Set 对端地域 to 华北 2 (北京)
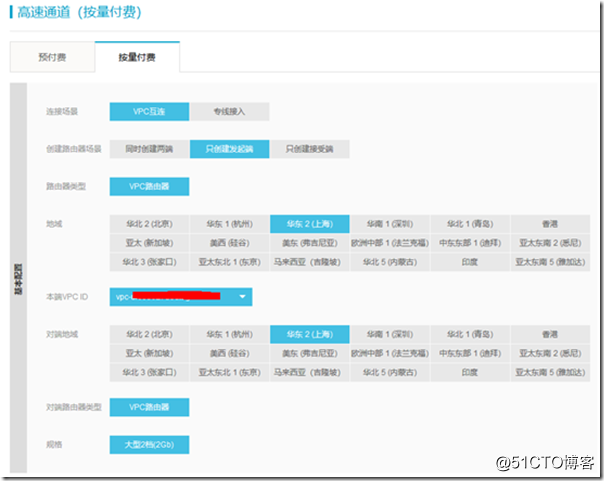This screenshot has width=604, height=481. pyautogui.click(x=149, y=334)
